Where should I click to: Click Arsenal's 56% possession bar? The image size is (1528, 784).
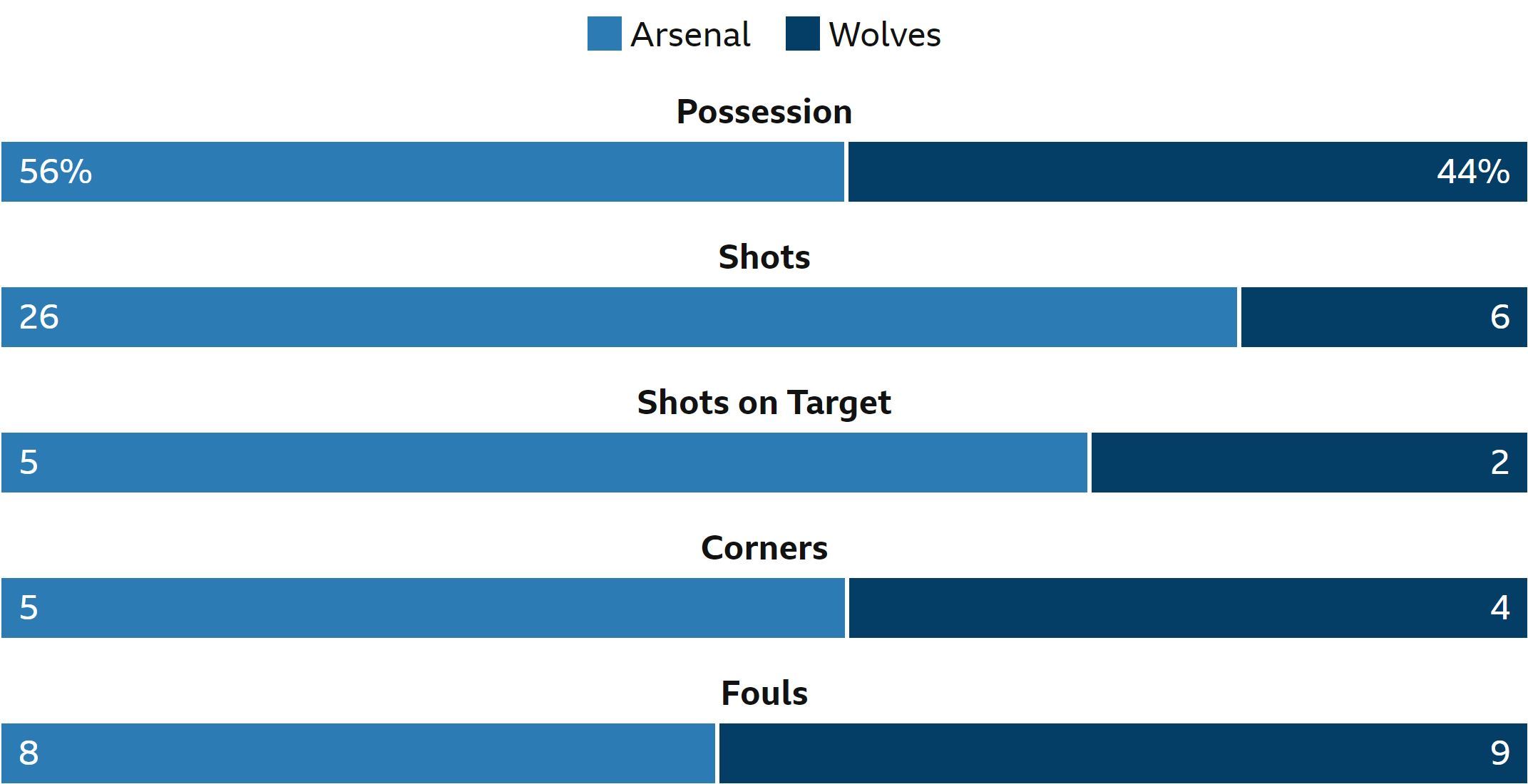pos(423,172)
